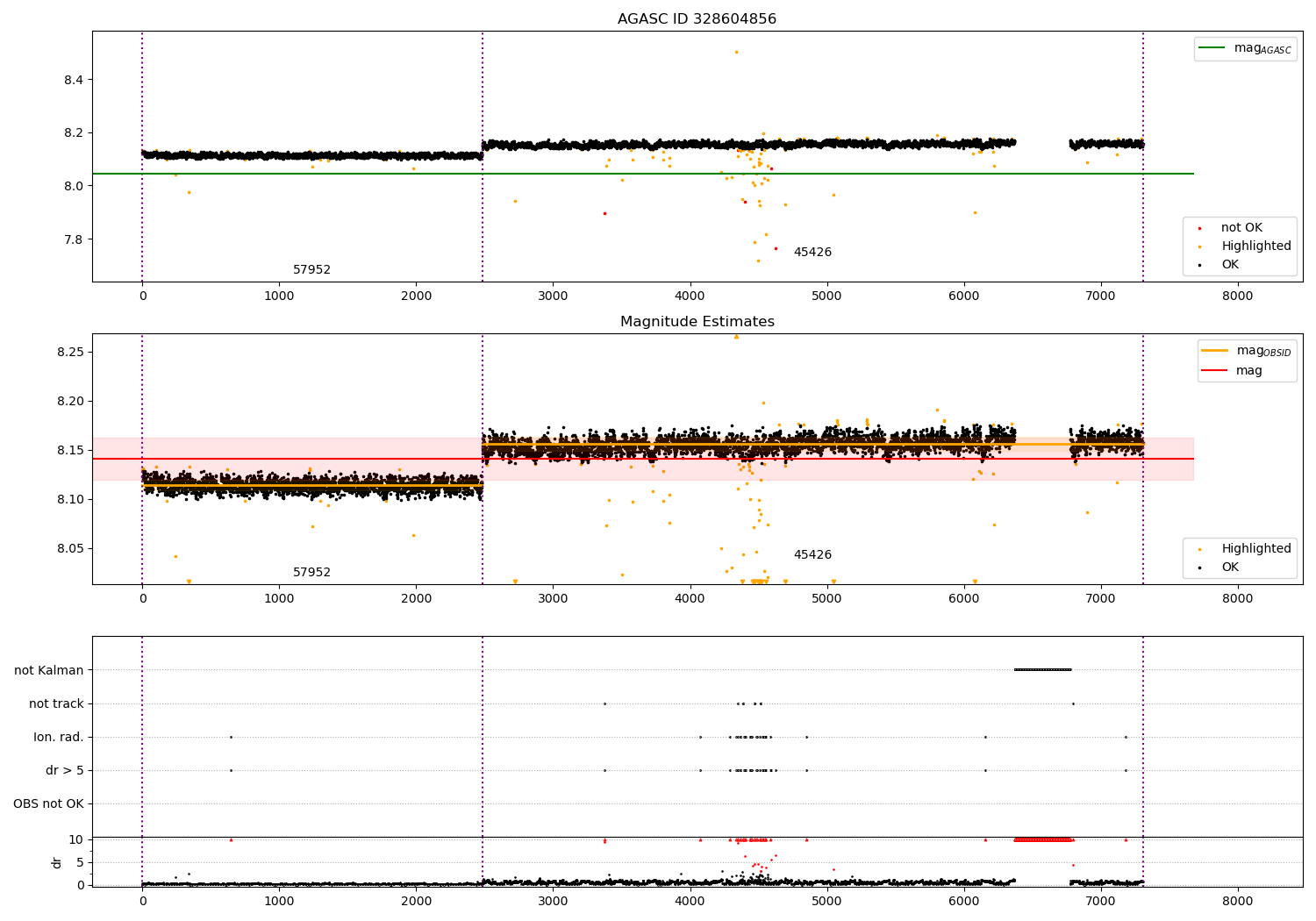Click the '57952' label in the top plot
This screenshot has width=1316, height=921.
coord(311,270)
